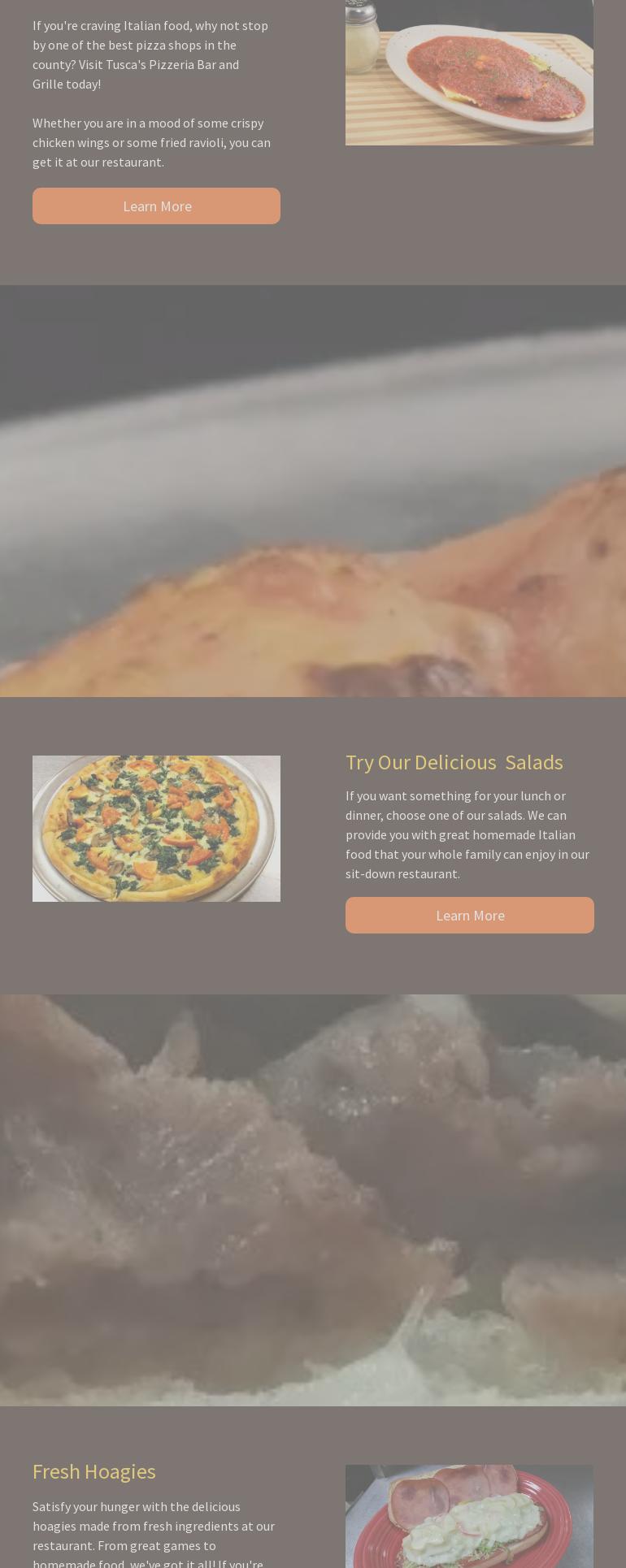The image size is (626, 1568).
Task: Click the salads lunch or dinner paragraph
Action: 467,834
